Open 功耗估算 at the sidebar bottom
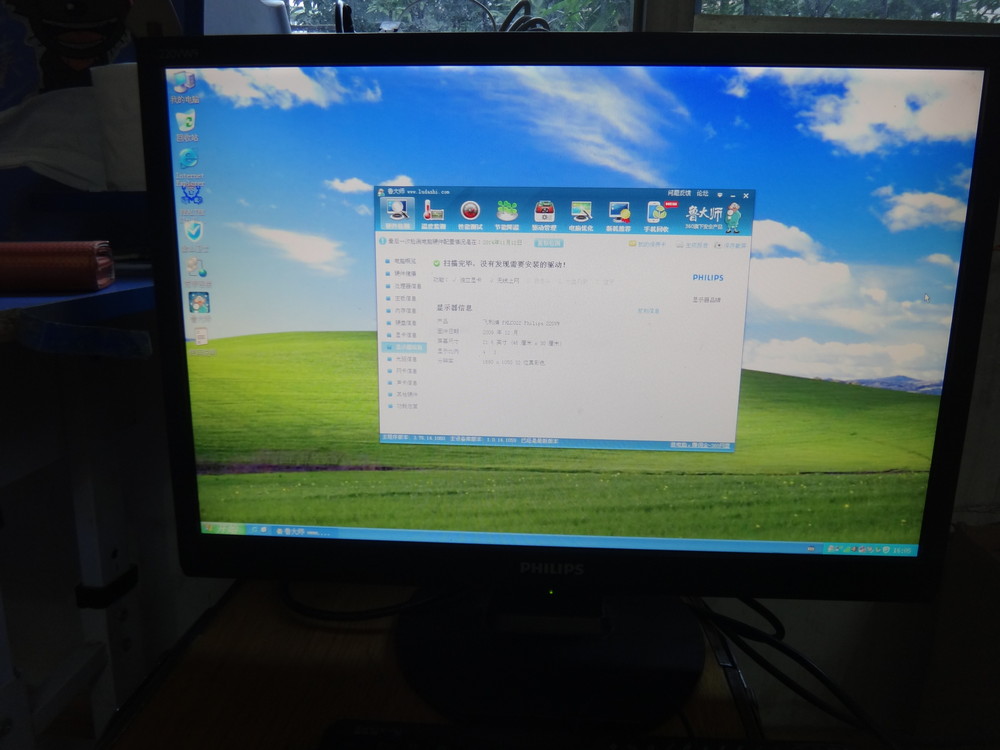This screenshot has width=1000, height=750. point(405,406)
